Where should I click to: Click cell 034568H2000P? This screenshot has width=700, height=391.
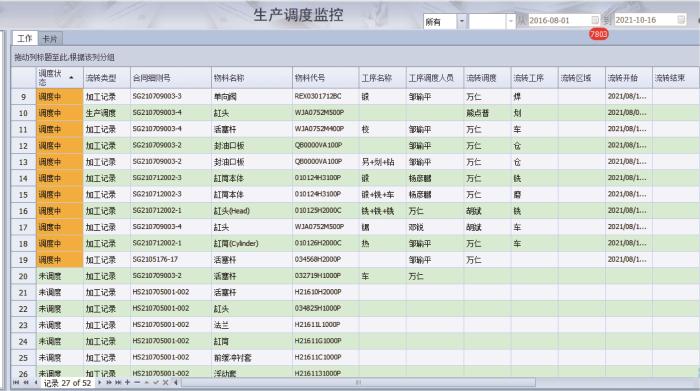325,260
